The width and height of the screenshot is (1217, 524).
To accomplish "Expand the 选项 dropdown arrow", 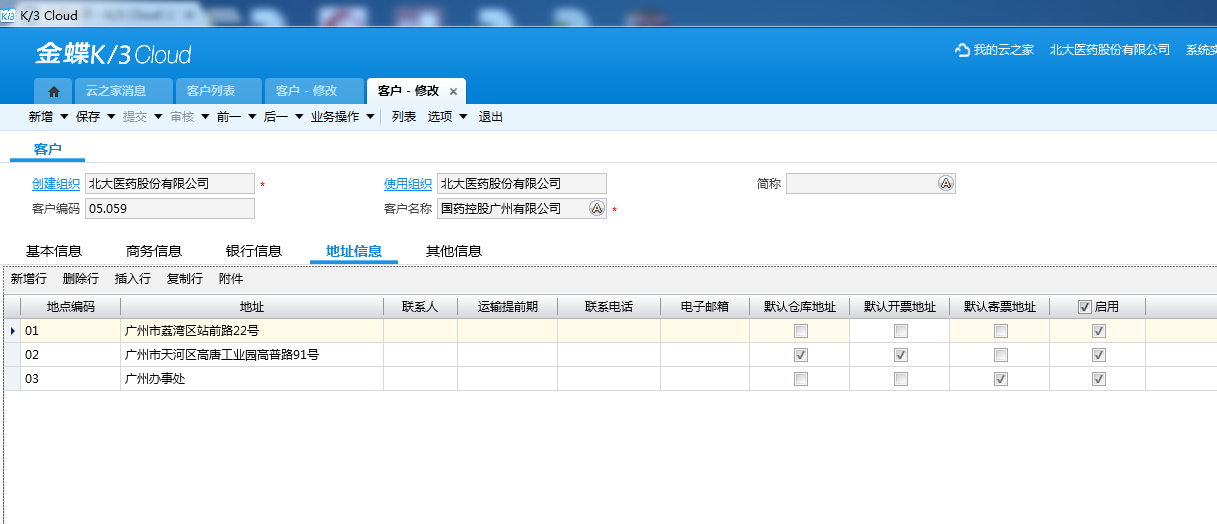I will [463, 117].
